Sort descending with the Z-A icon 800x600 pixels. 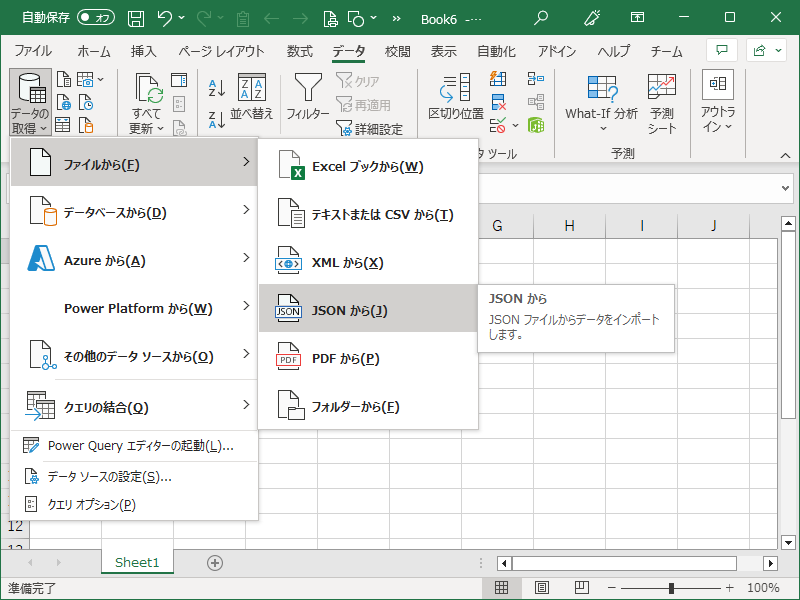coord(217,119)
